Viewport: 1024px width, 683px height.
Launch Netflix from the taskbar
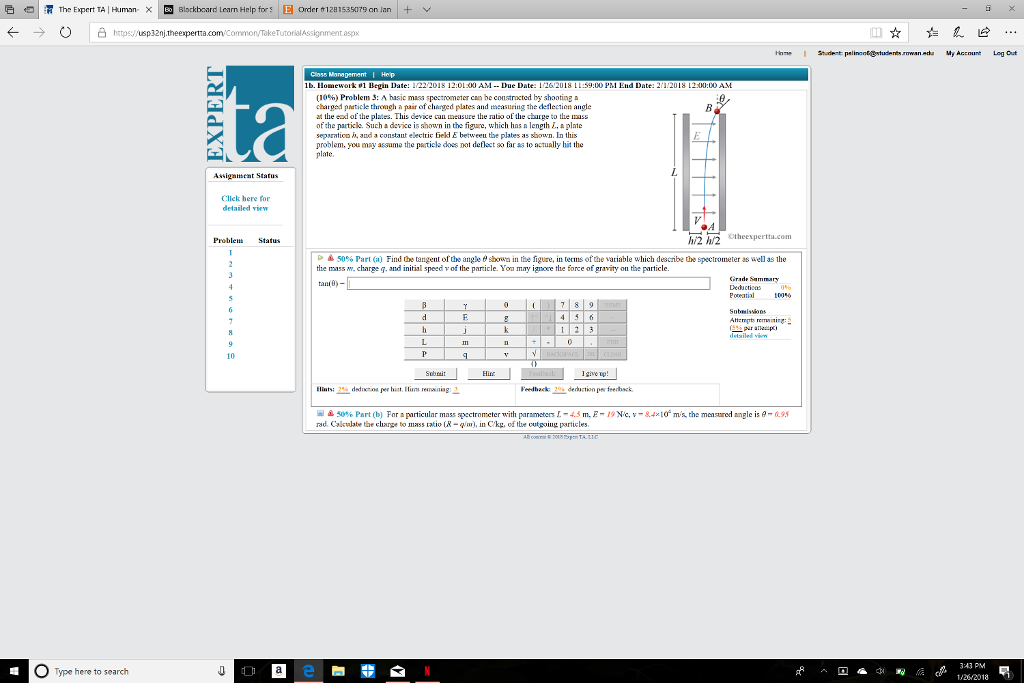pos(426,671)
